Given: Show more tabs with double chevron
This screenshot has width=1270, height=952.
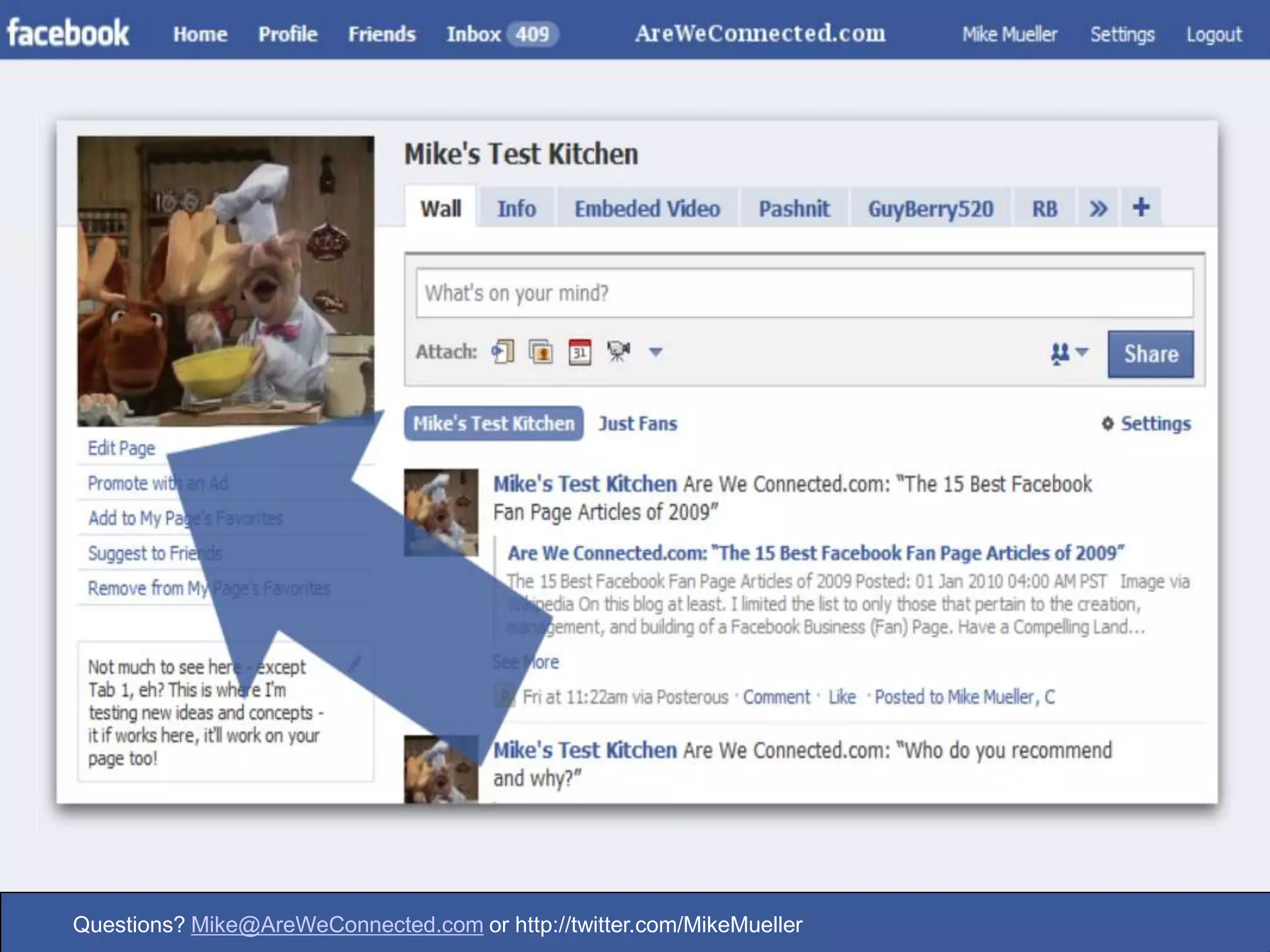Looking at the screenshot, I should (1098, 209).
